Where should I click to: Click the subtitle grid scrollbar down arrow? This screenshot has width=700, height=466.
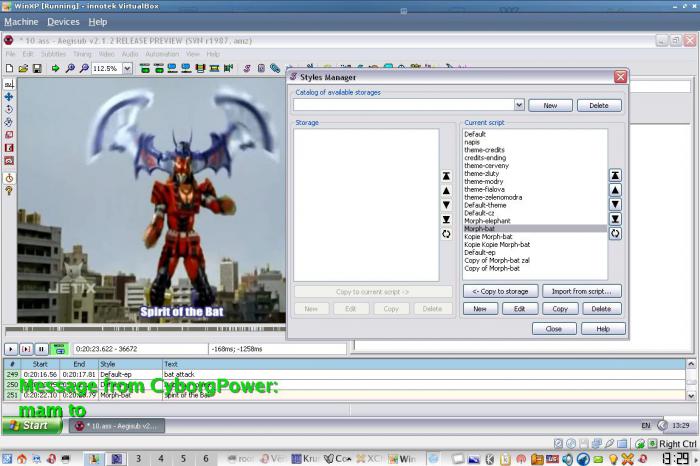(x=691, y=395)
